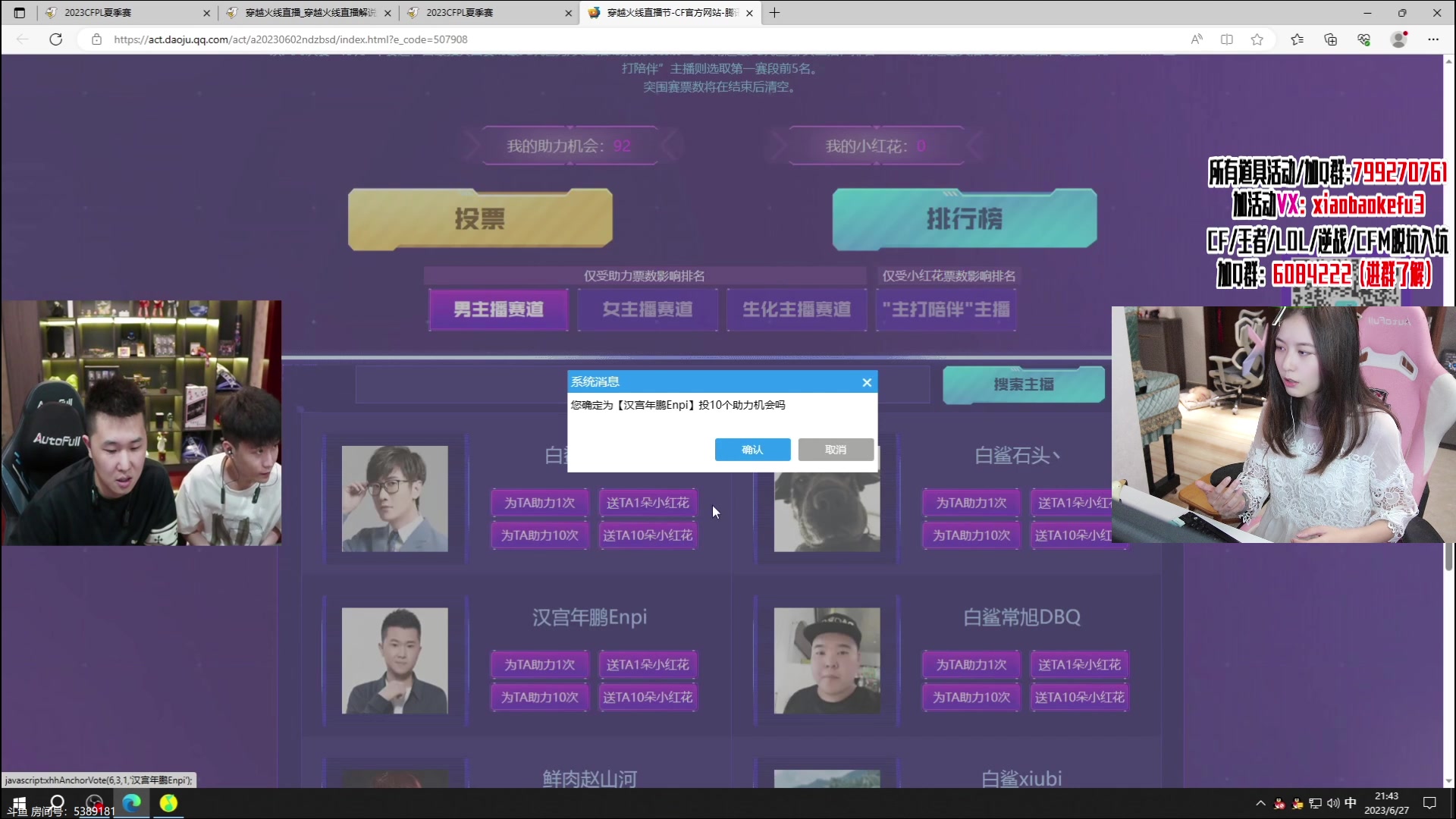
Task: Open 汉宫年鹏Enpi avatar photo
Action: point(395,661)
